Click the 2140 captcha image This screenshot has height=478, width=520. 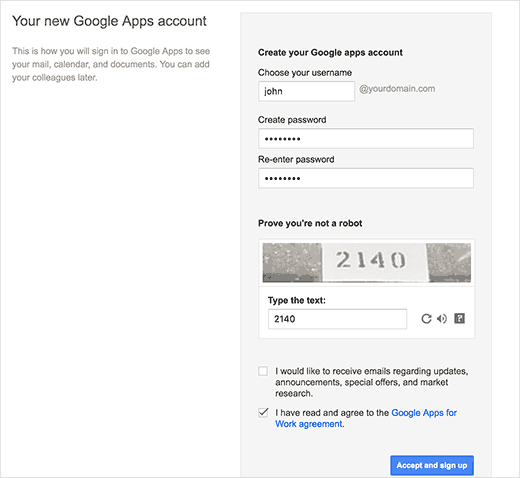point(367,263)
